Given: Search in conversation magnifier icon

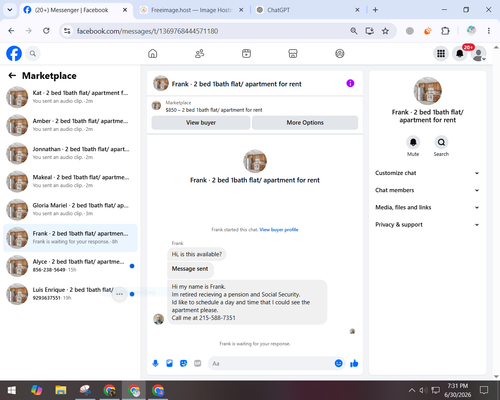Looking at the screenshot, I should click(x=441, y=142).
